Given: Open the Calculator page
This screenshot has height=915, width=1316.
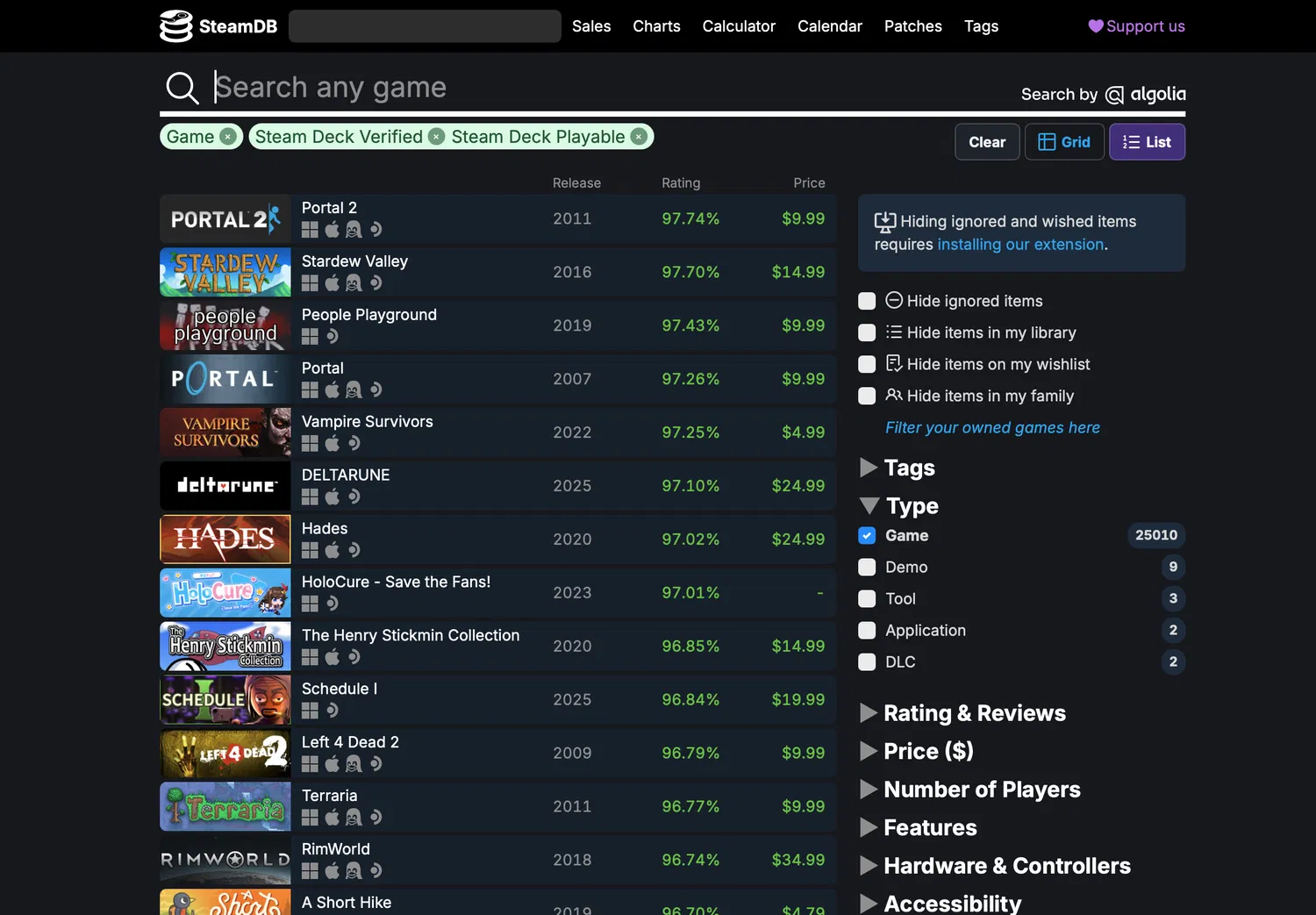Looking at the screenshot, I should tap(739, 26).
